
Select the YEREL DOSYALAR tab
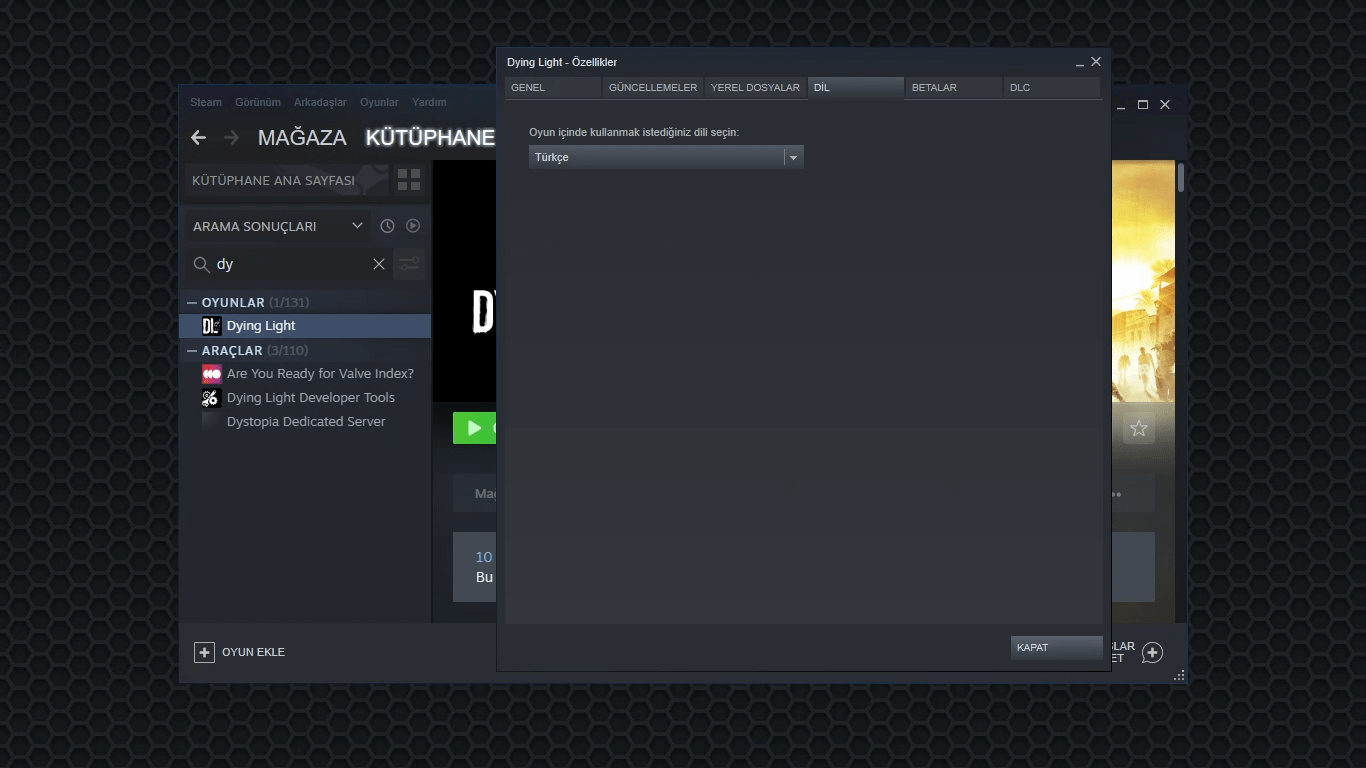pyautogui.click(x=755, y=88)
